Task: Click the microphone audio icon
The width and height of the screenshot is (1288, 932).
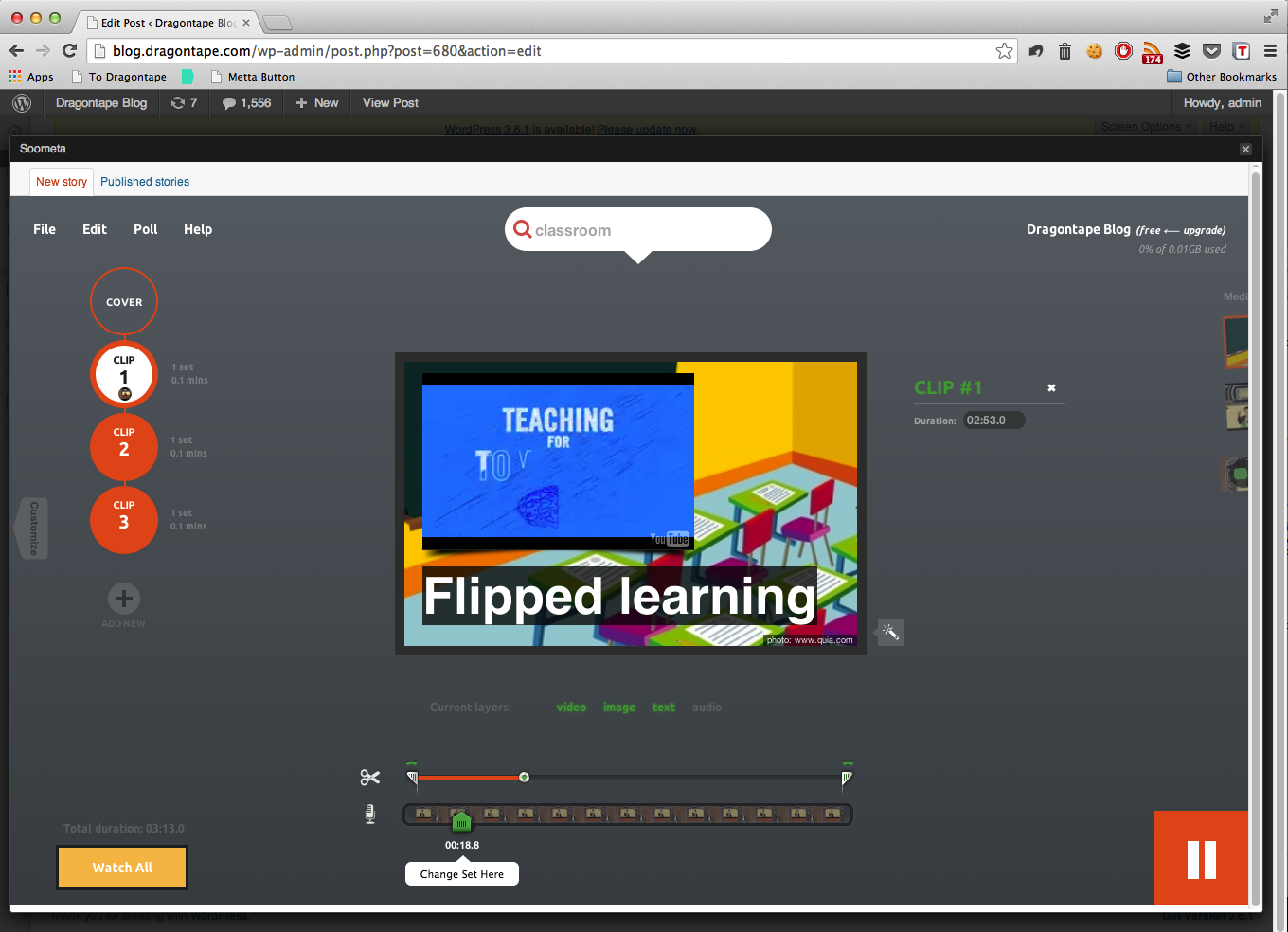Action: pos(370,814)
